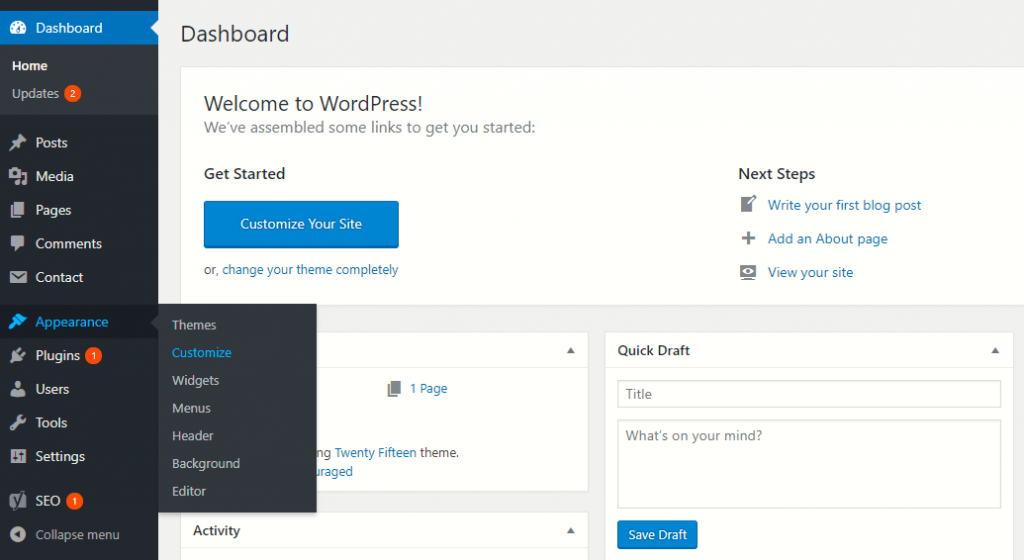Open Widgets from Appearance submenu
This screenshot has width=1024, height=560.
(x=195, y=381)
